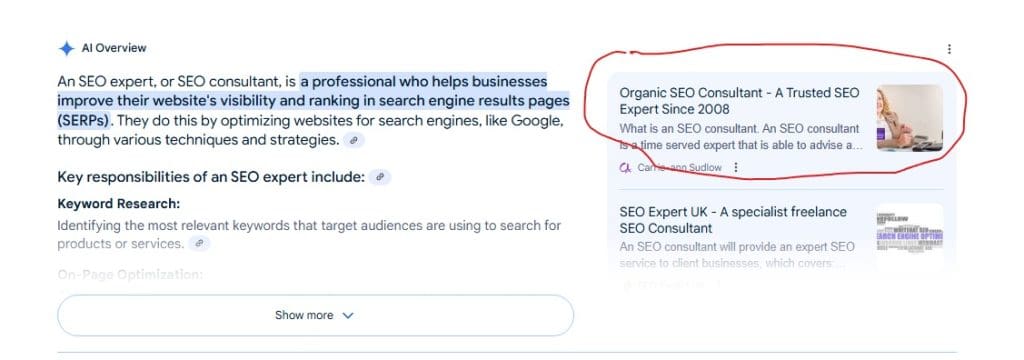
Task: Open the AI Overview three-dot options menu
Action: pos(949,49)
